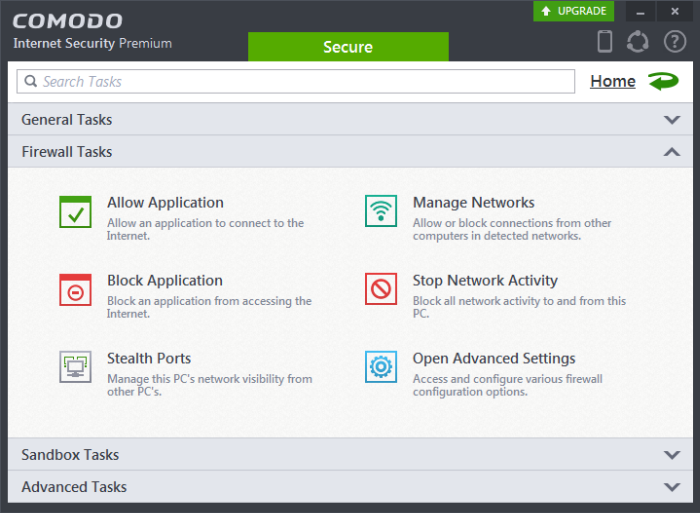The image size is (700, 513).
Task: Go to the Home link
Action: (612, 81)
